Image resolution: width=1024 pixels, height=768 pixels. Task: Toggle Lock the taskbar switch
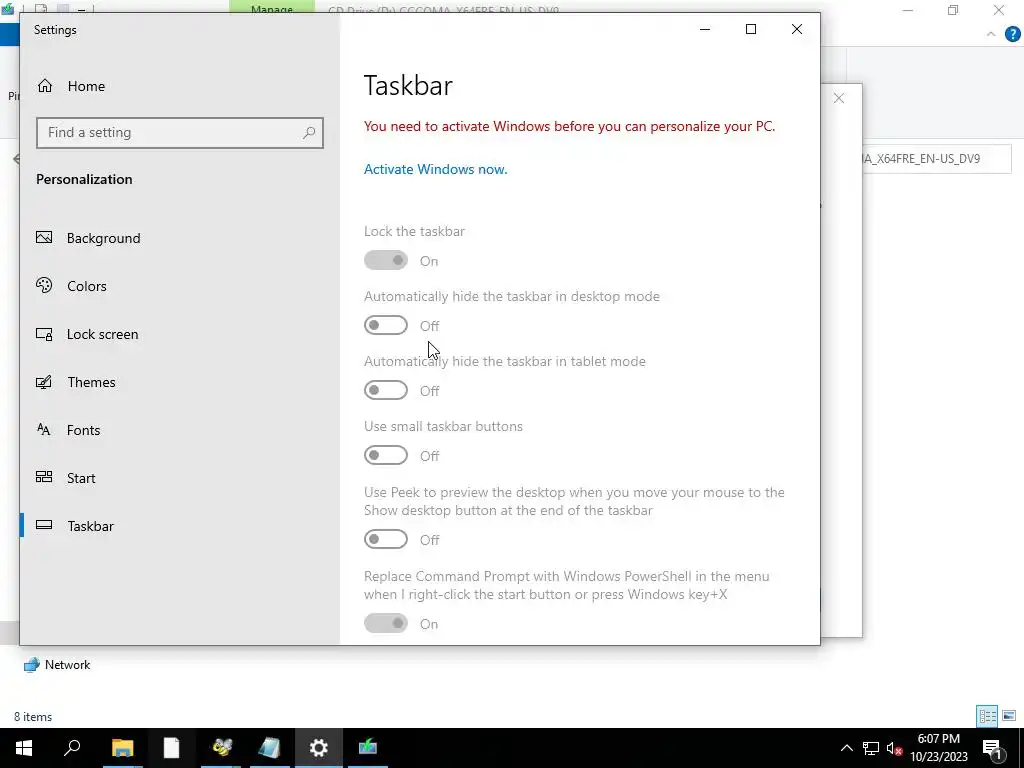point(385,261)
